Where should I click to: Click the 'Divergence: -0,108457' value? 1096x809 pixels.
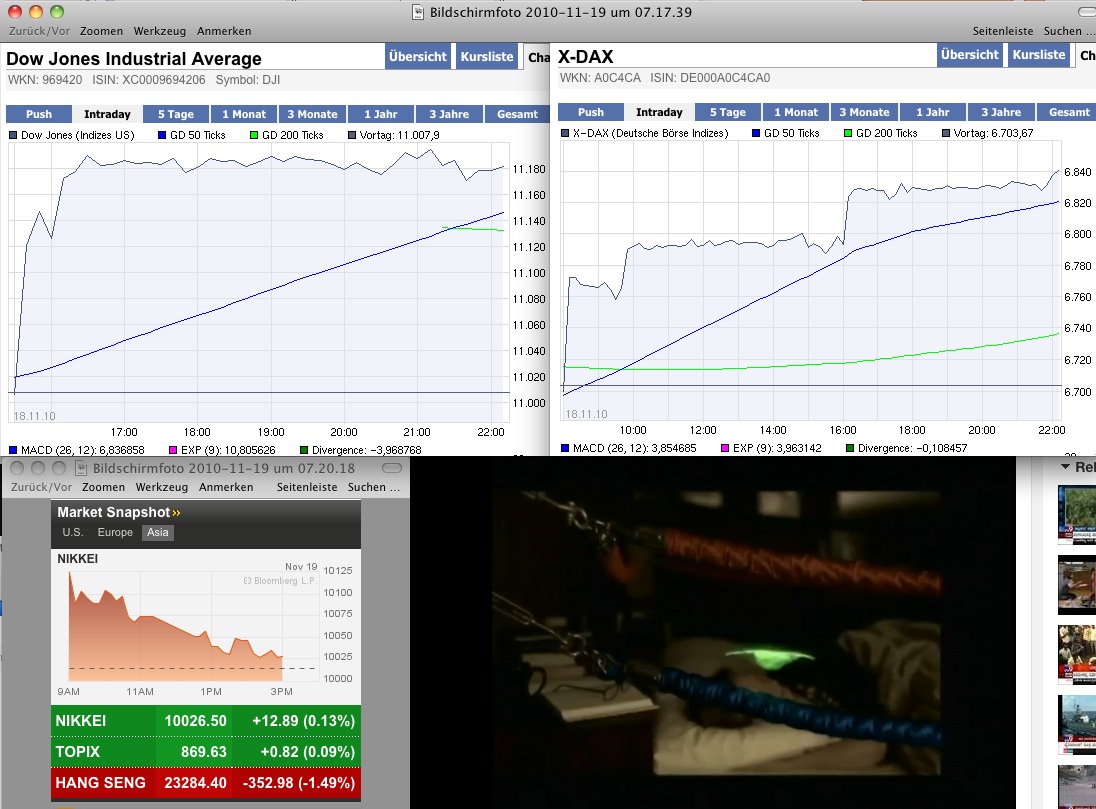click(x=913, y=448)
